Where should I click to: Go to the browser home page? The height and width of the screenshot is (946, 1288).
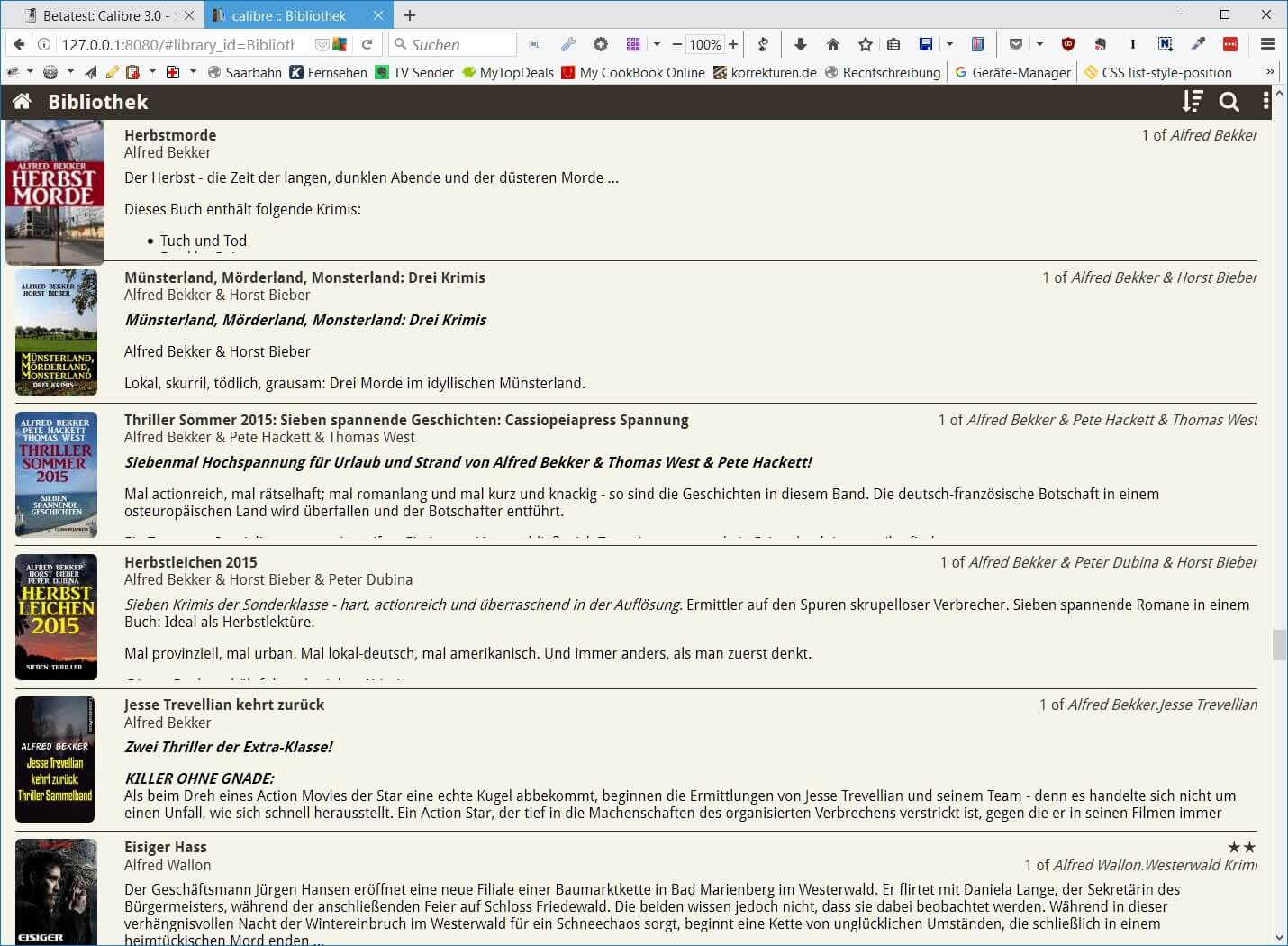tap(833, 44)
